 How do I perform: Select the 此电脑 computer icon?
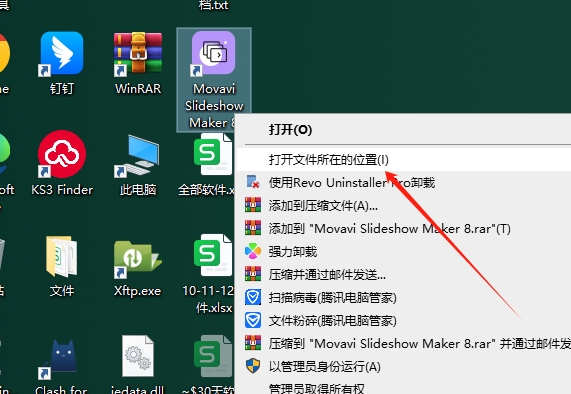tap(138, 156)
